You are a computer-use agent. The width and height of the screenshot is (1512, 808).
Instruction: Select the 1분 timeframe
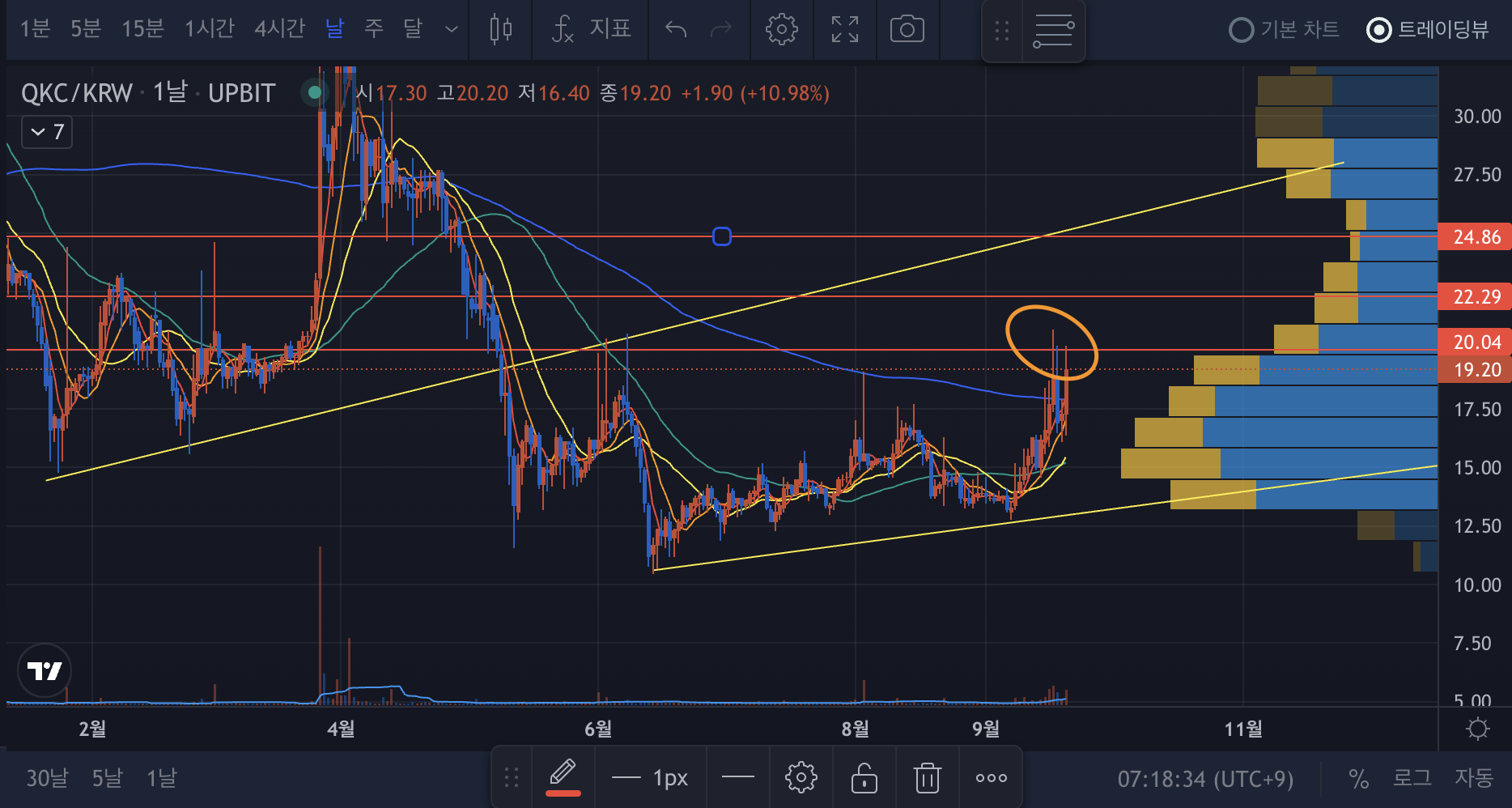(x=36, y=29)
